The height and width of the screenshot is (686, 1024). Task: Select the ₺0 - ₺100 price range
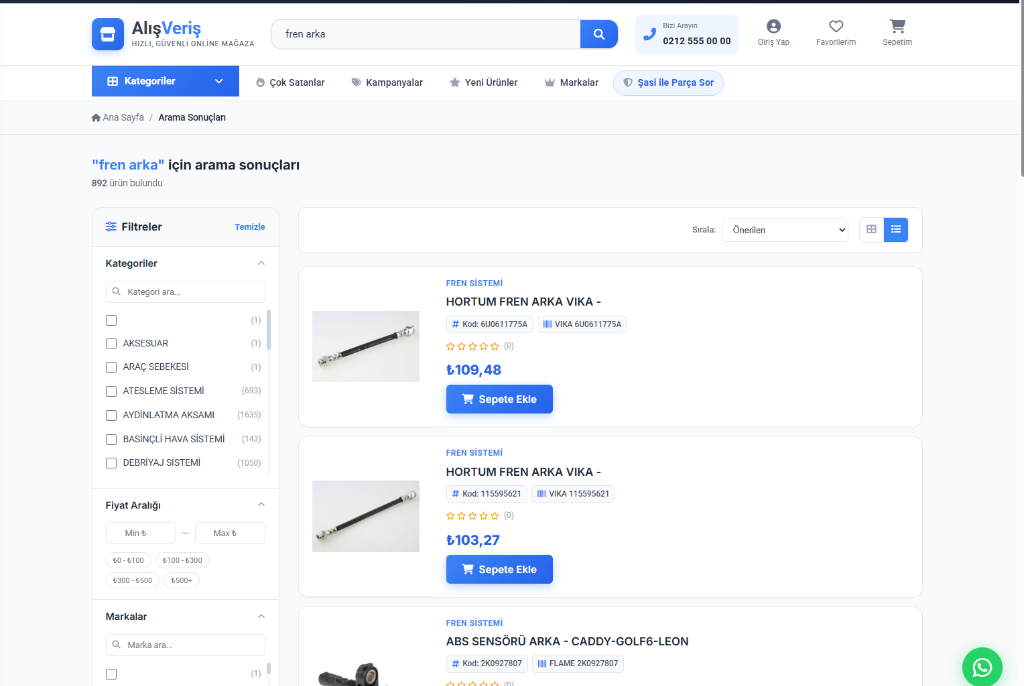click(x=128, y=560)
